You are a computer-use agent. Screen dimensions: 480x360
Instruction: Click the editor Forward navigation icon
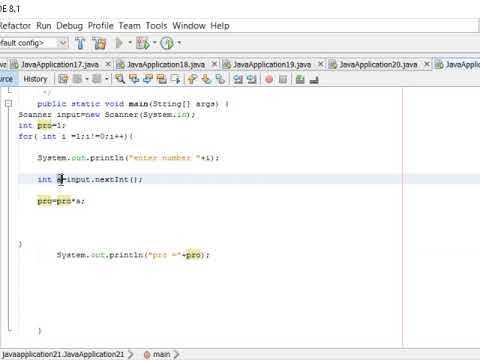tap(97, 79)
